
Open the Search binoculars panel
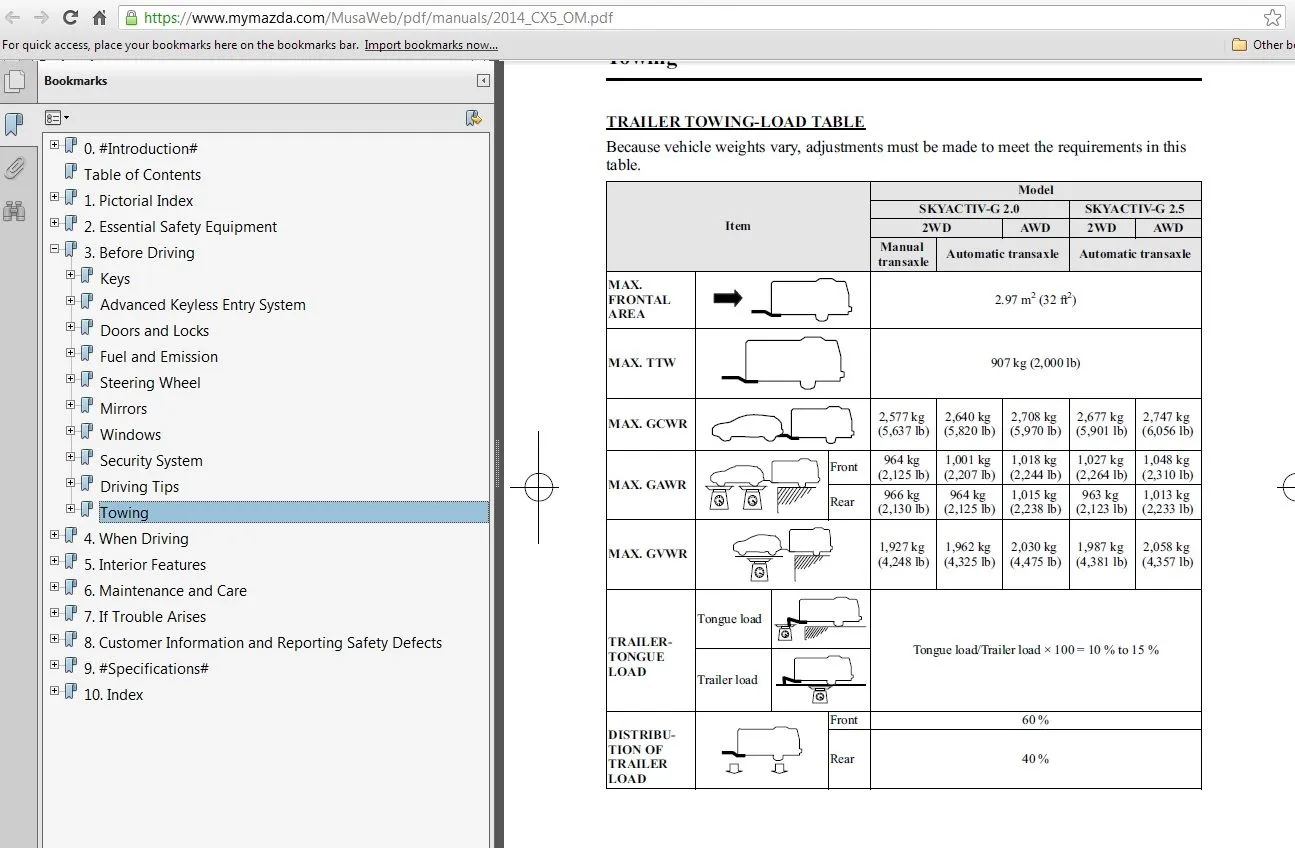click(x=15, y=210)
